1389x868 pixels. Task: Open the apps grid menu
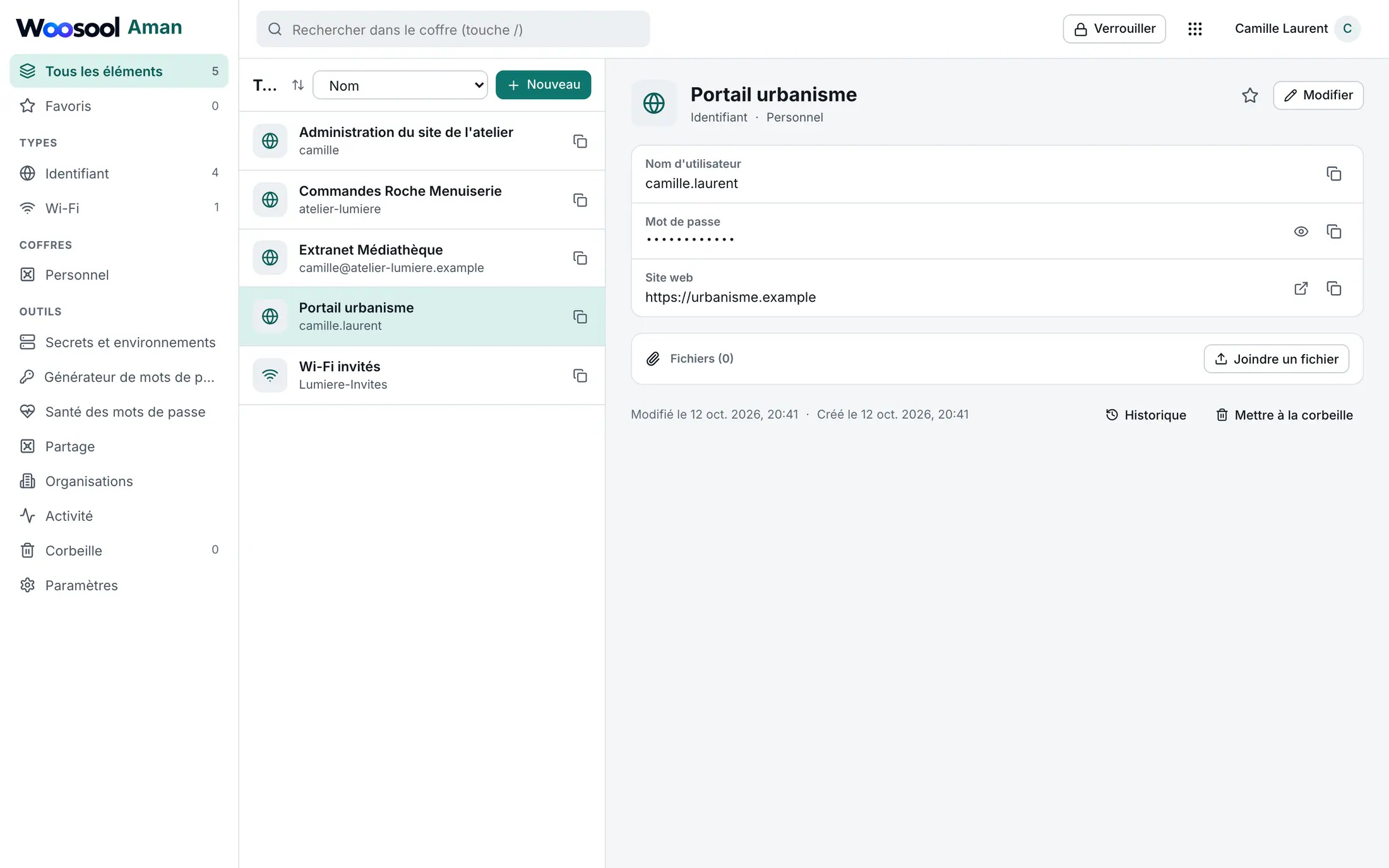[1195, 29]
